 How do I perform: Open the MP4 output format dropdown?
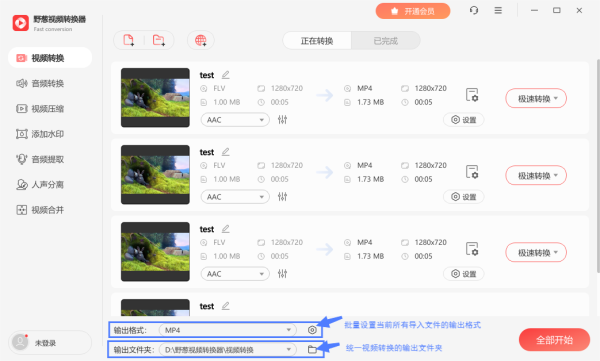point(228,330)
